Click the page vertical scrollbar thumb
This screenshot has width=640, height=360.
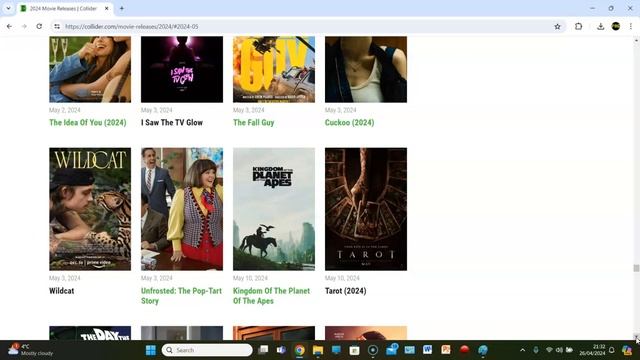click(x=636, y=268)
